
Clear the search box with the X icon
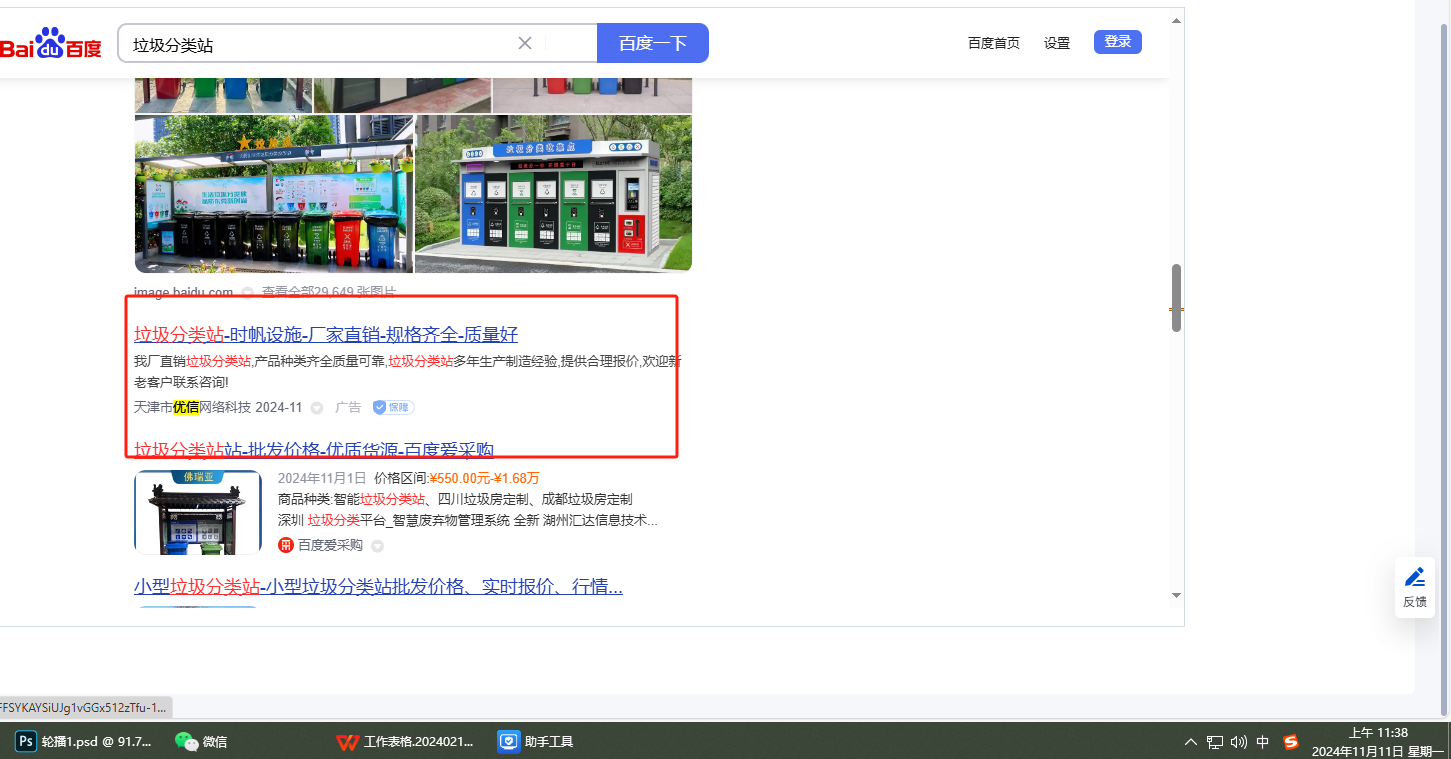(x=525, y=43)
